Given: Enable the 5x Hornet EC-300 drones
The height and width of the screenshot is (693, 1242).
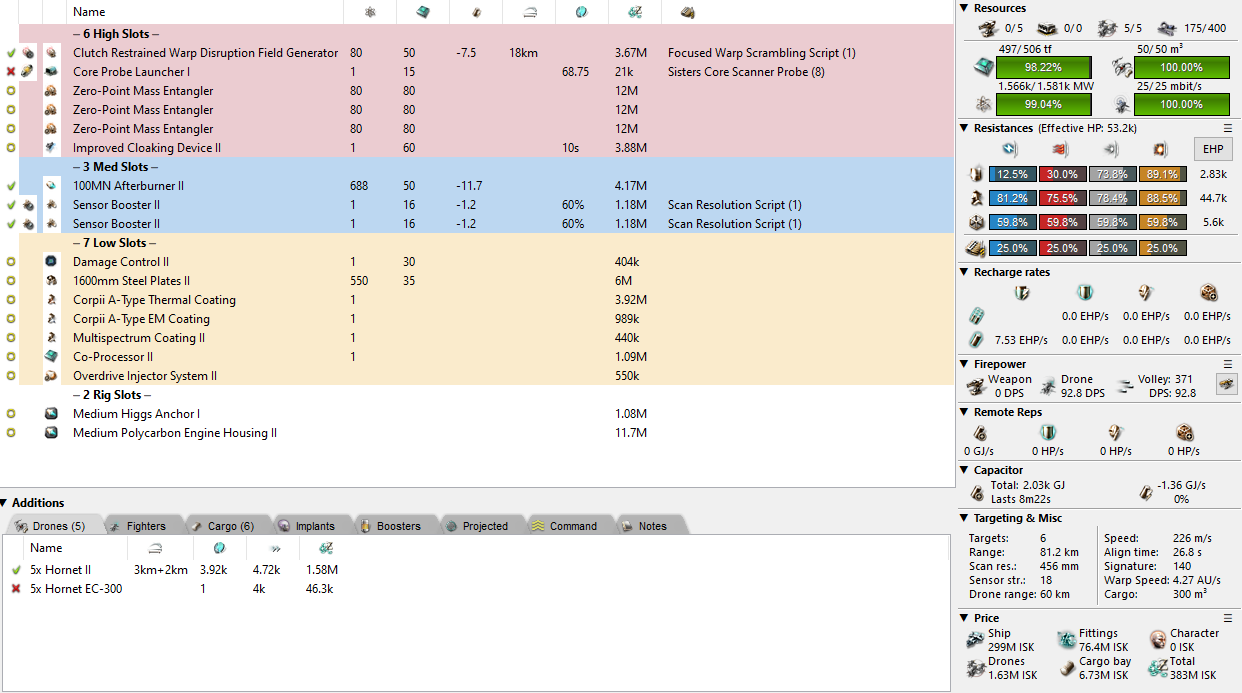Looking at the screenshot, I should coord(16,589).
